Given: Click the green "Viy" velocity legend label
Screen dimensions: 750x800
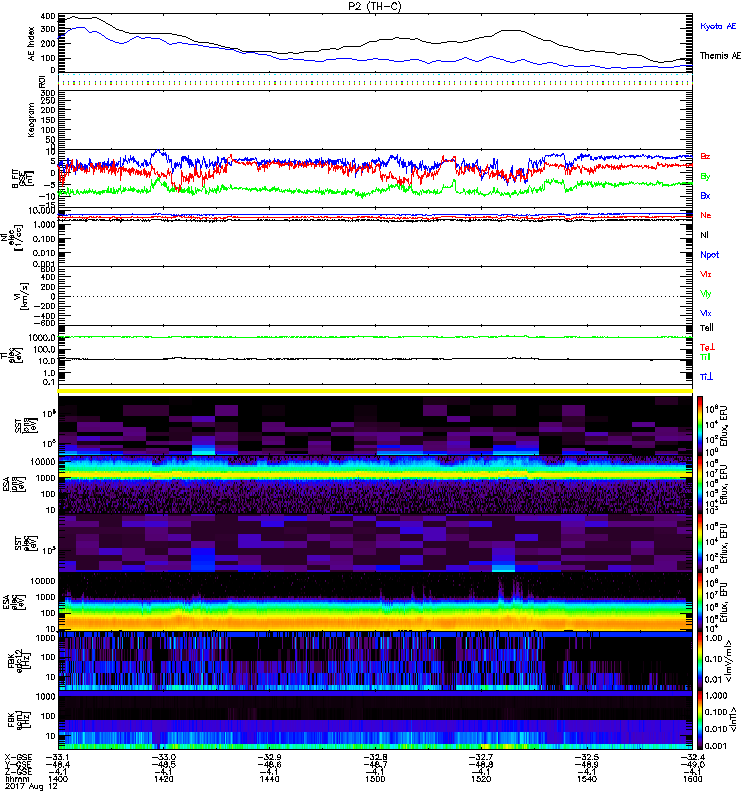Looking at the screenshot, I should [706, 294].
